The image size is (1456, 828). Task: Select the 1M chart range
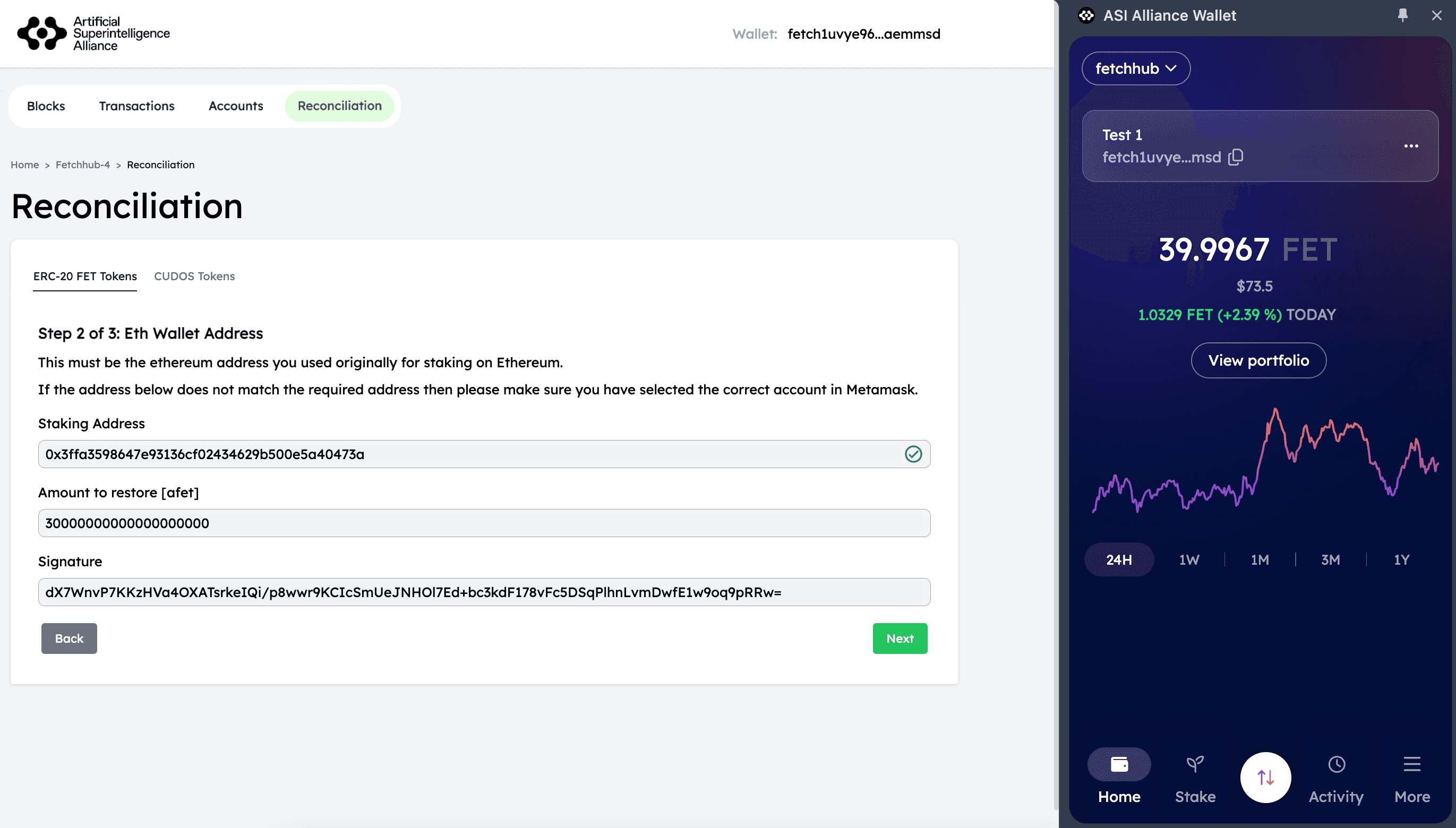[x=1259, y=559]
